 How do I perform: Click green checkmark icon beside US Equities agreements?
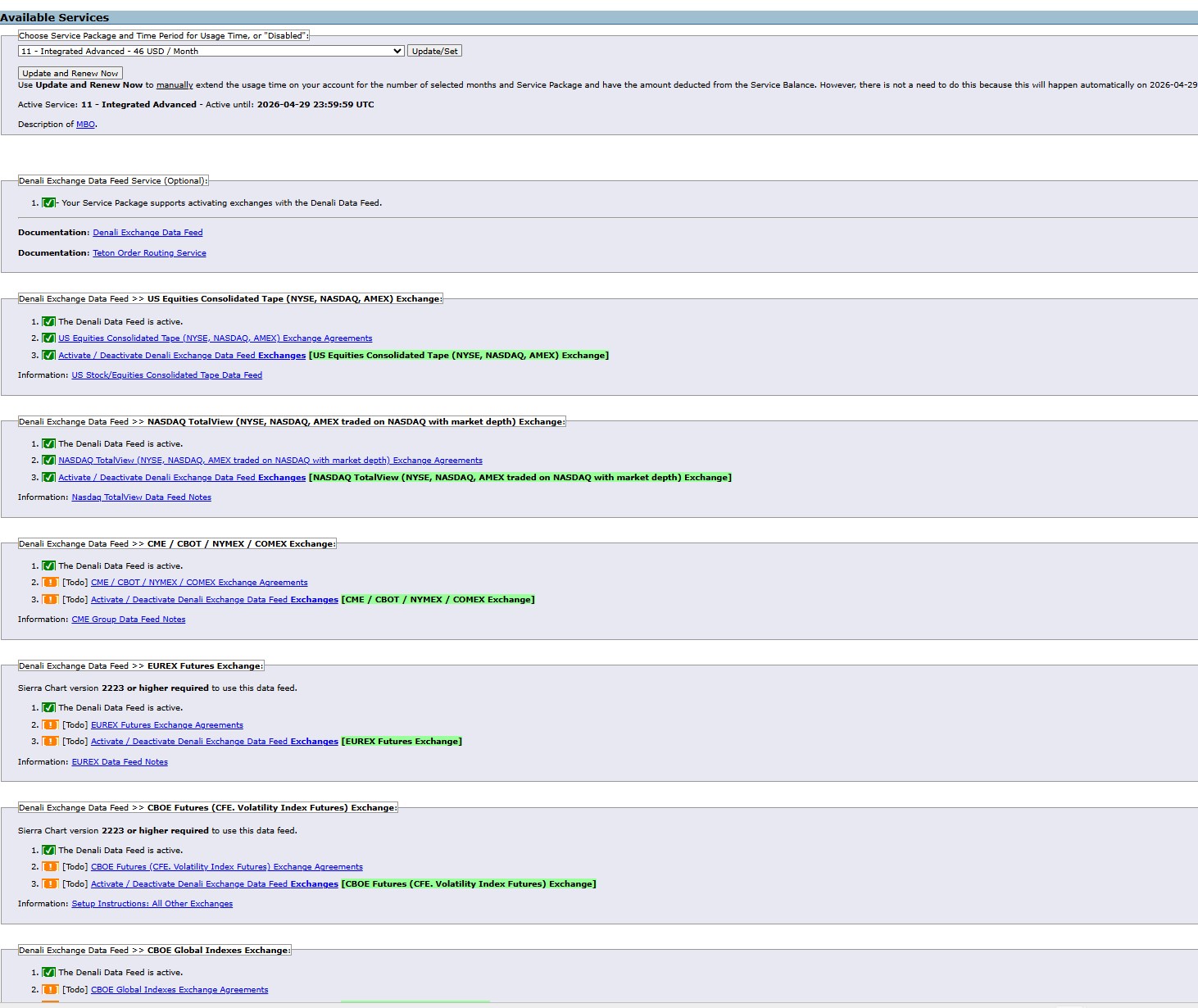click(x=48, y=338)
